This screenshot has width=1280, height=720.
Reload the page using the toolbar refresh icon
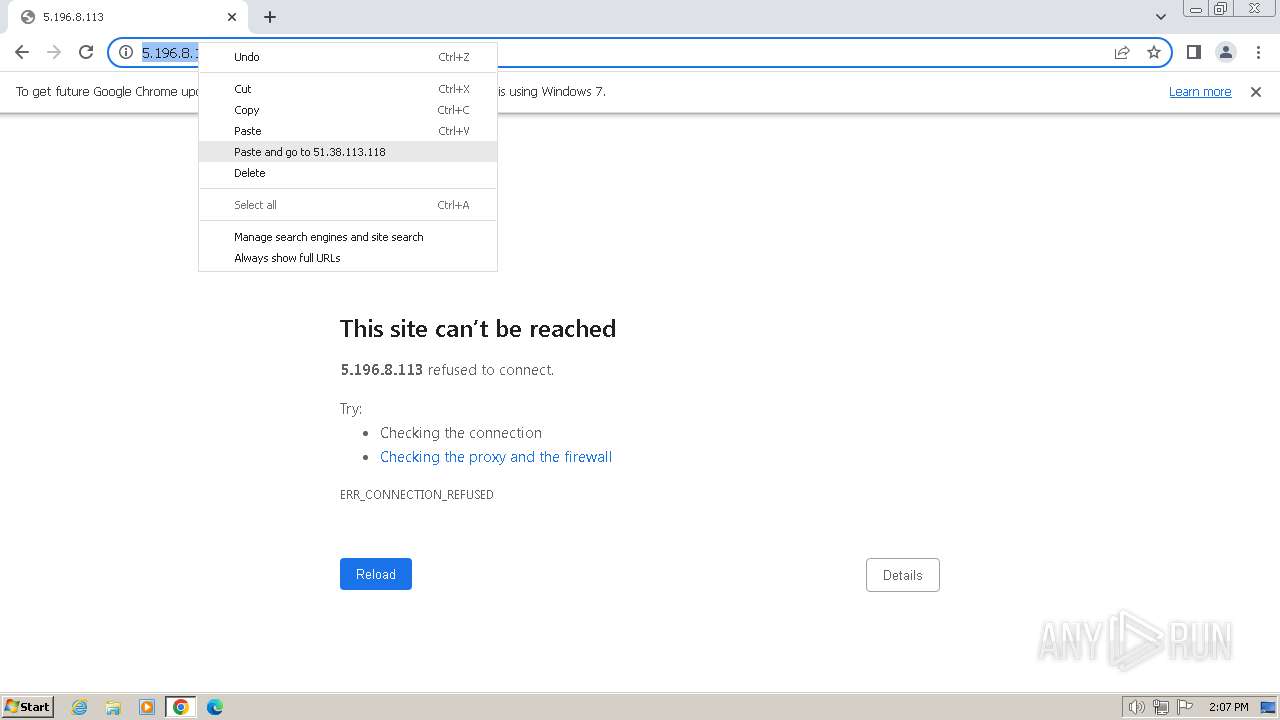86,52
